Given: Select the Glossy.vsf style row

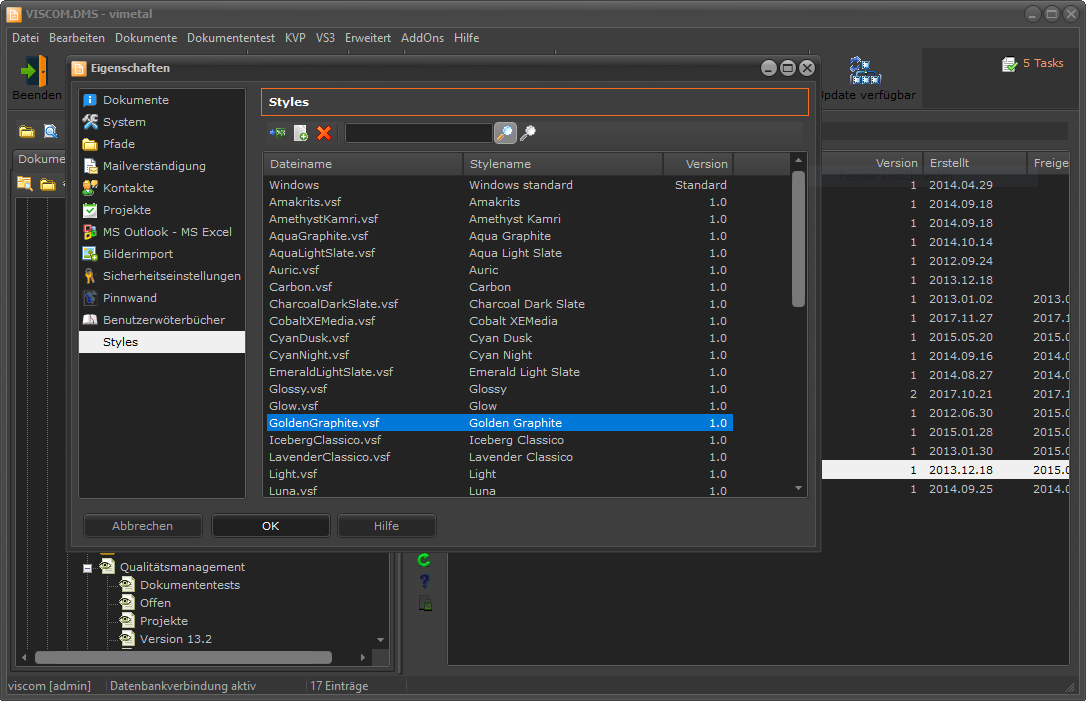Looking at the screenshot, I should coord(499,389).
